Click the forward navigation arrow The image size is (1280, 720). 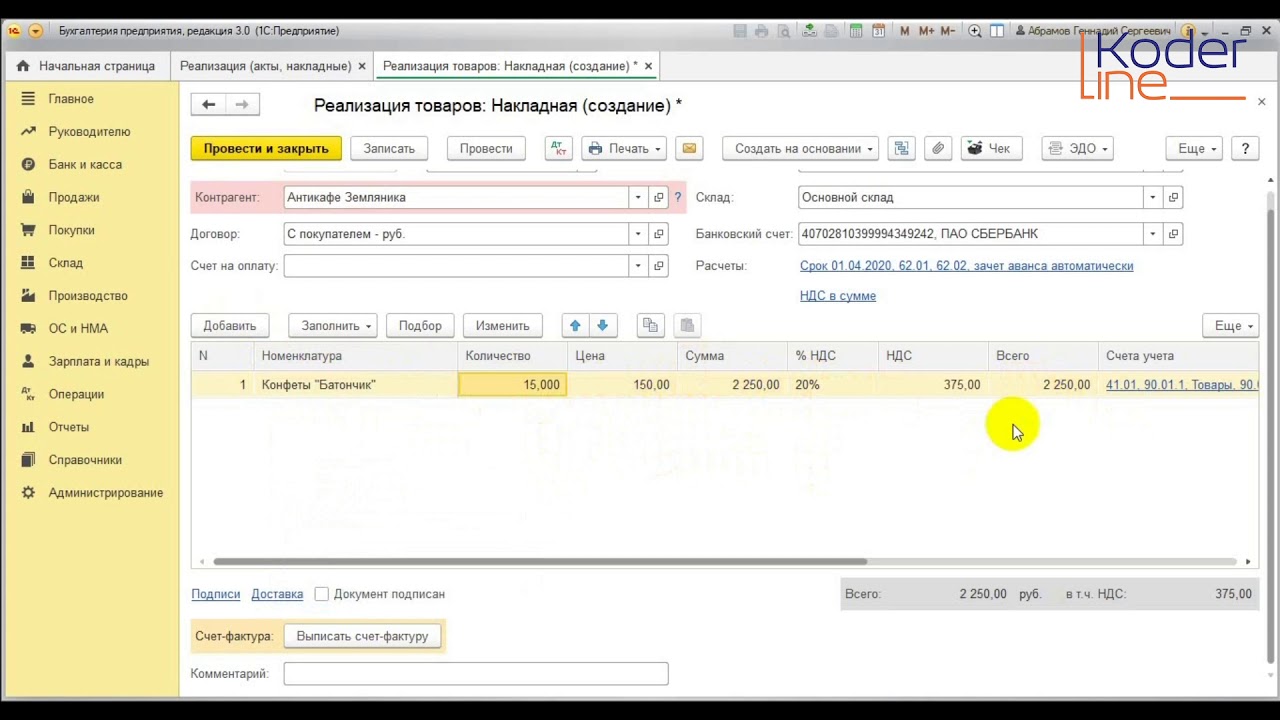pos(242,104)
